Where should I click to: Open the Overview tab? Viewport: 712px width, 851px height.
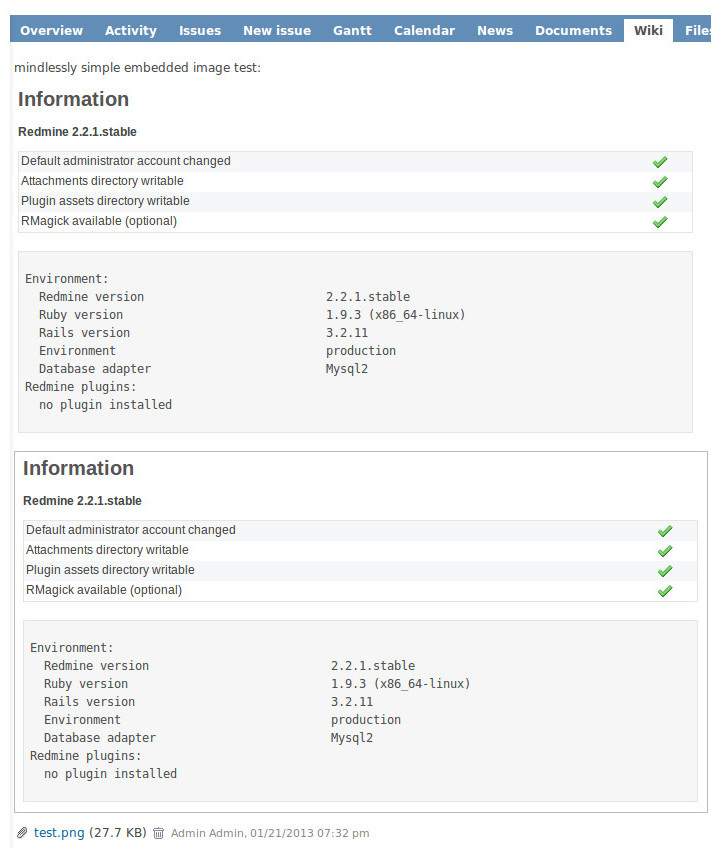pos(52,30)
